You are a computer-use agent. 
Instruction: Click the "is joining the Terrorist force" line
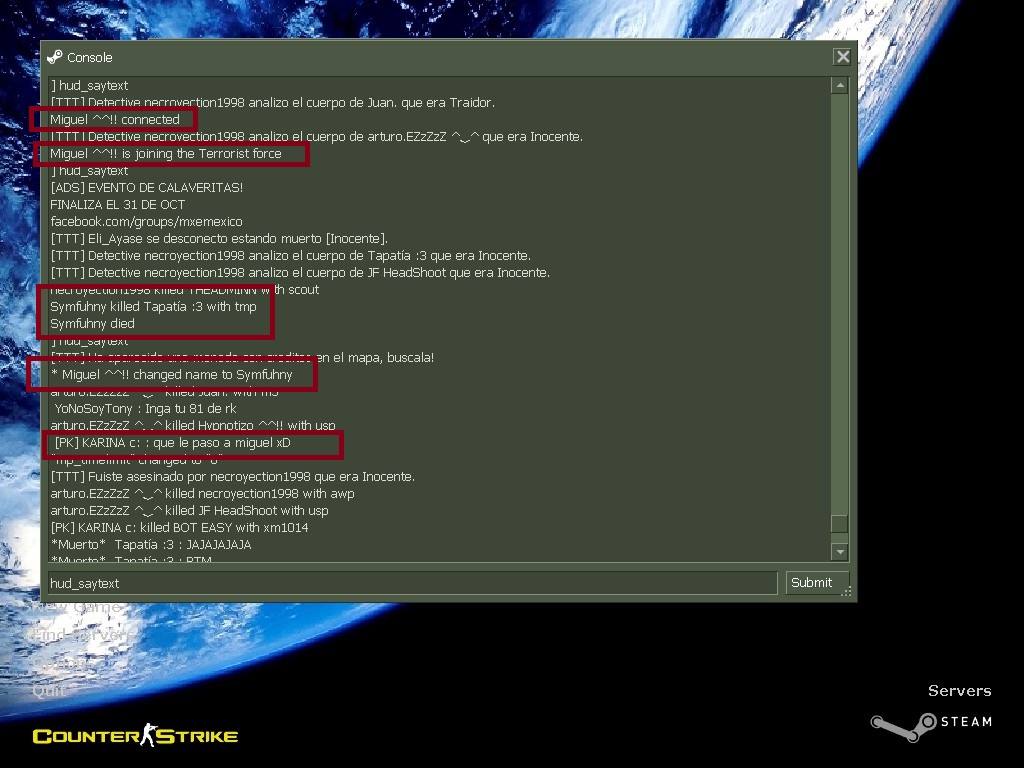(x=166, y=153)
